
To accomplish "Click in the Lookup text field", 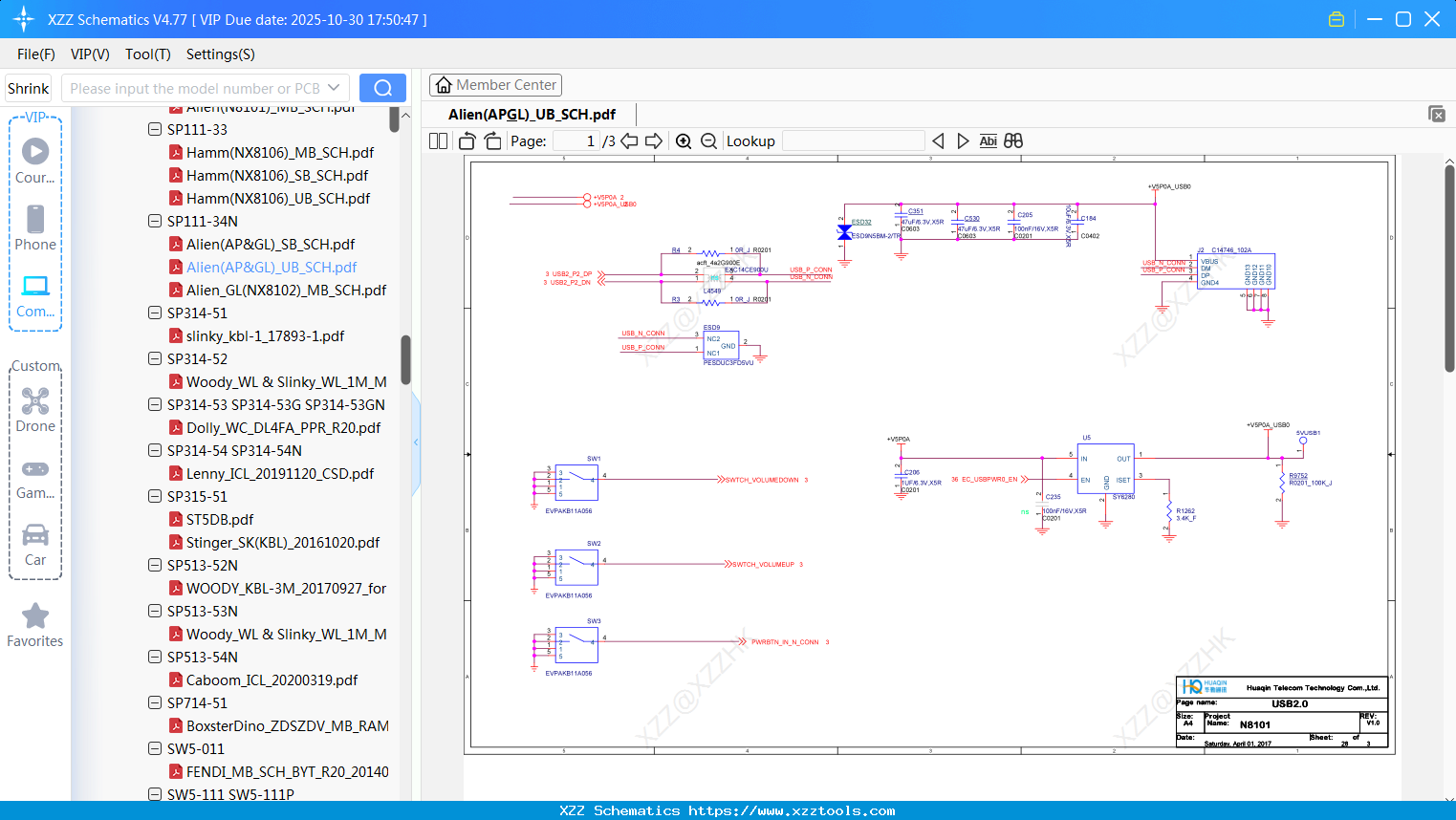I will pyautogui.click(x=853, y=141).
